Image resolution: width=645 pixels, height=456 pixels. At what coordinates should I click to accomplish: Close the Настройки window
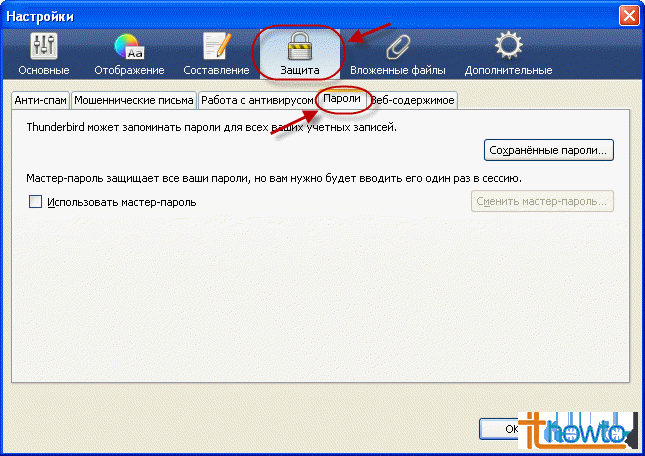click(x=629, y=16)
